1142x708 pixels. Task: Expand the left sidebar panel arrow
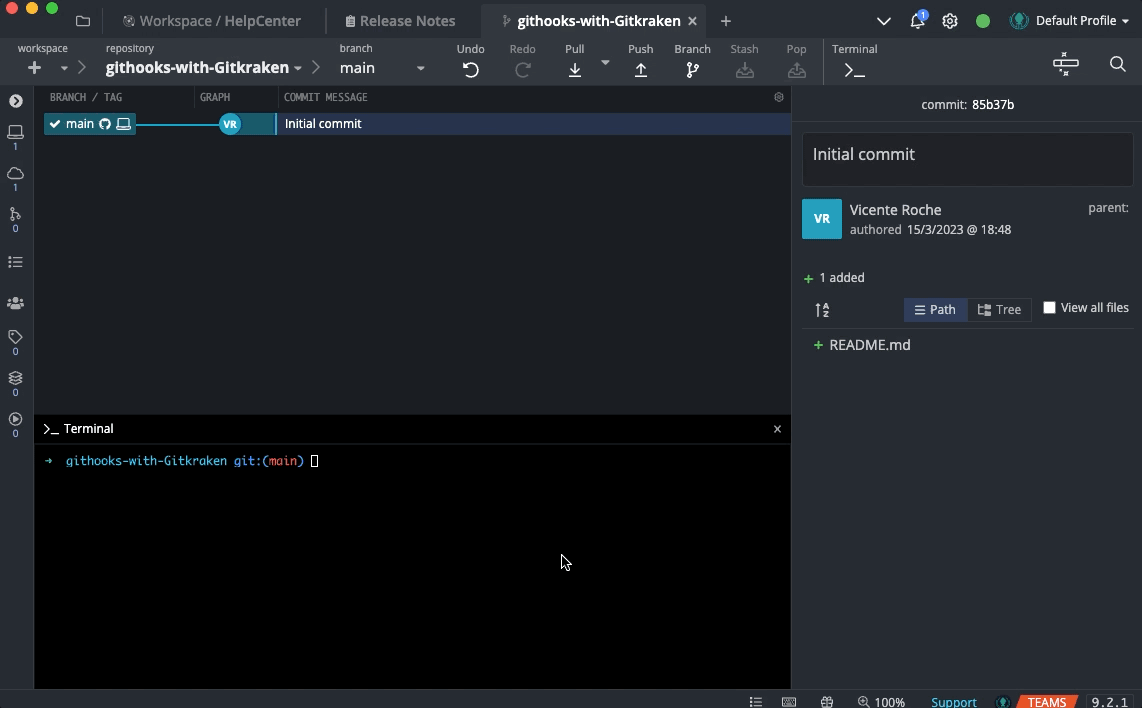coord(15,101)
